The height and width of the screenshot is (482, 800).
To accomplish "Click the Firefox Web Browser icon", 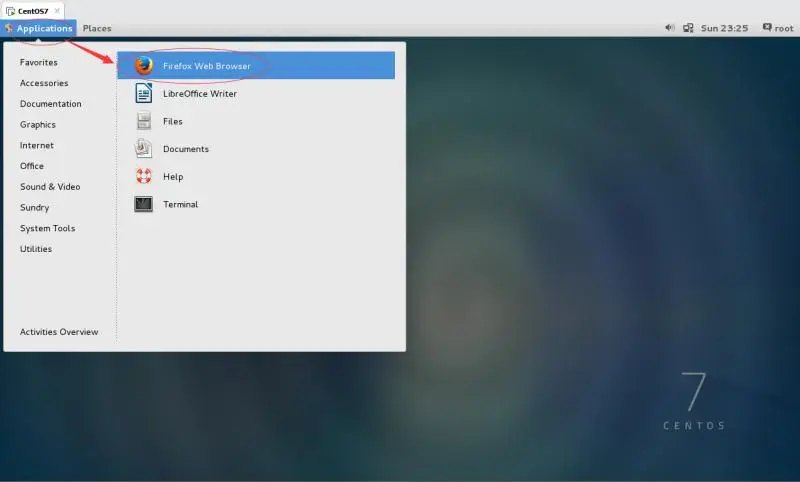I will click(x=144, y=66).
